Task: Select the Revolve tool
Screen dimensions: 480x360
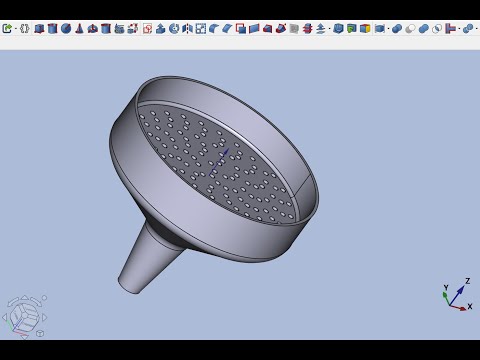Action: coord(174,29)
